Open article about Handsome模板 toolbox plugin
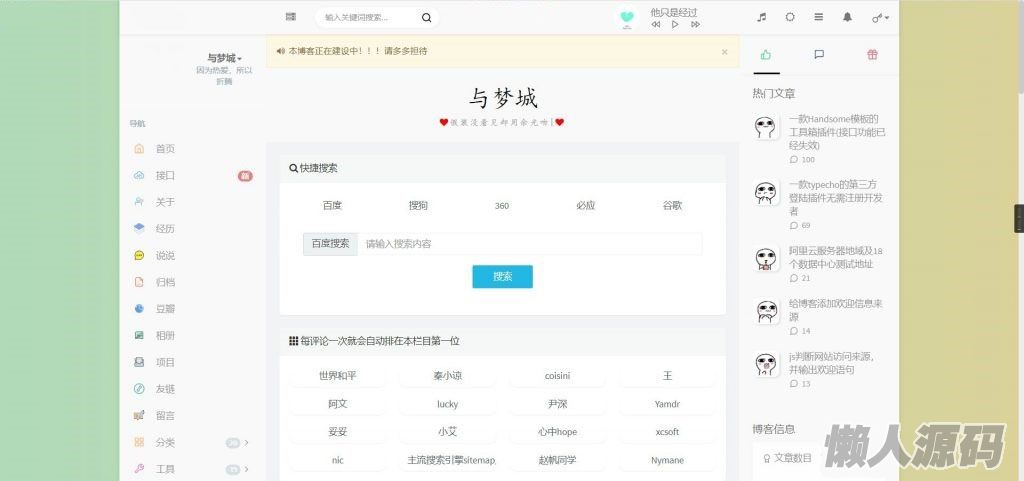1024x481 pixels. click(837, 132)
